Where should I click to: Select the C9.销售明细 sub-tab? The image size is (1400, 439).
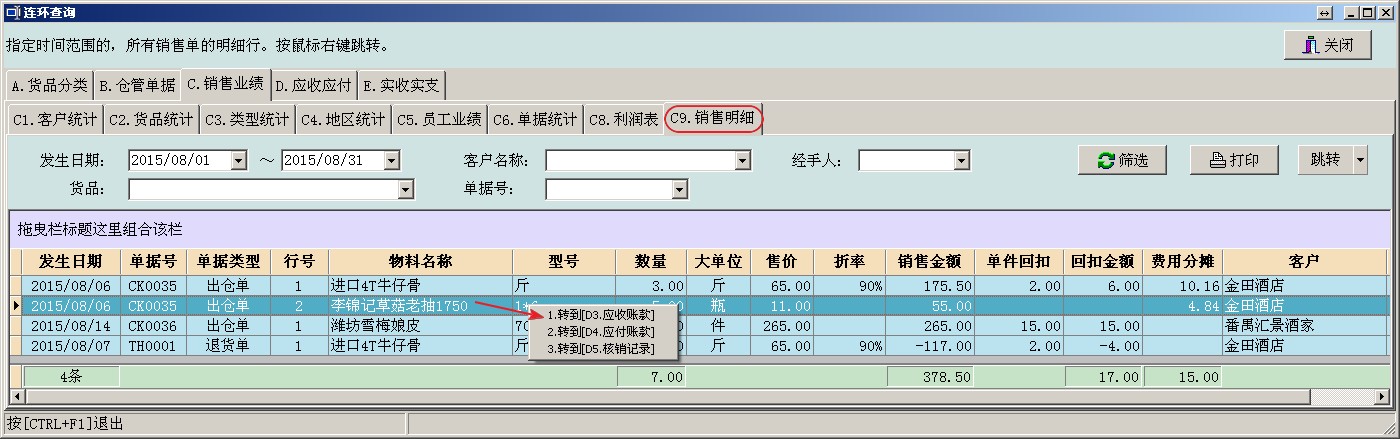click(713, 119)
